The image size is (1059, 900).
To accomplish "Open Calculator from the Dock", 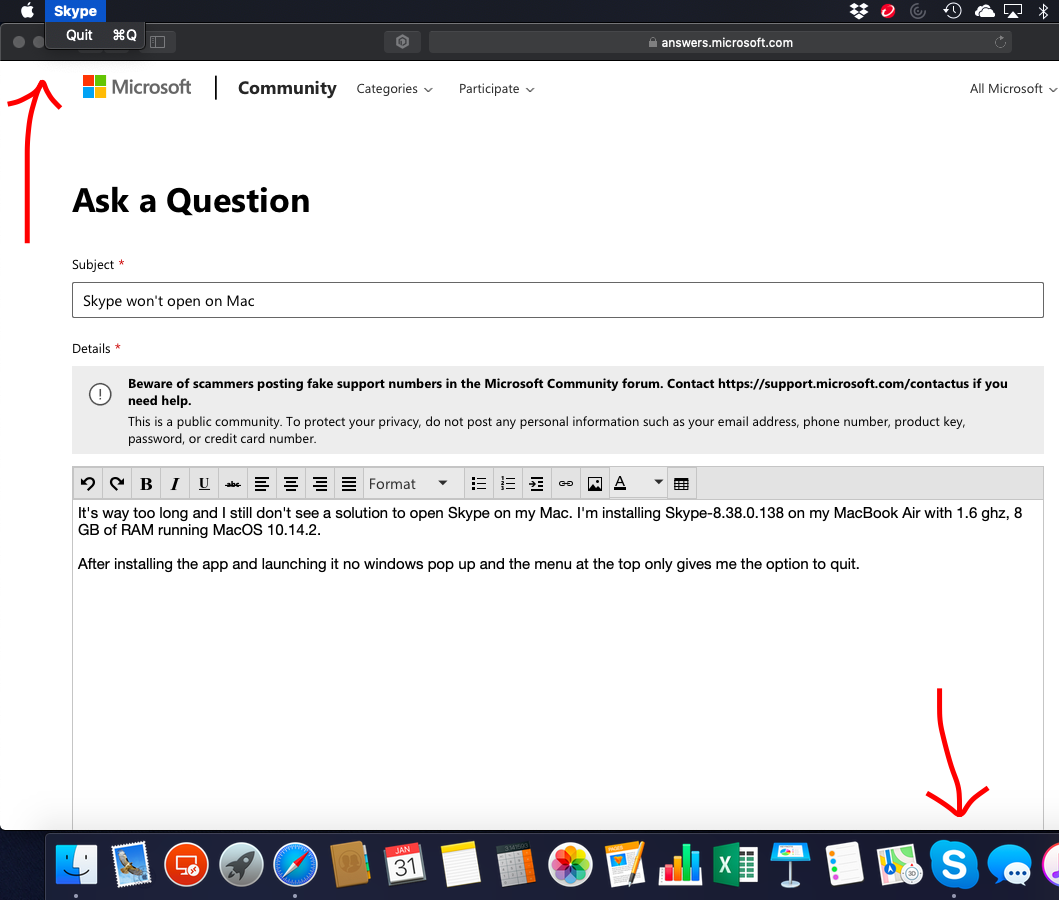I will coord(515,864).
